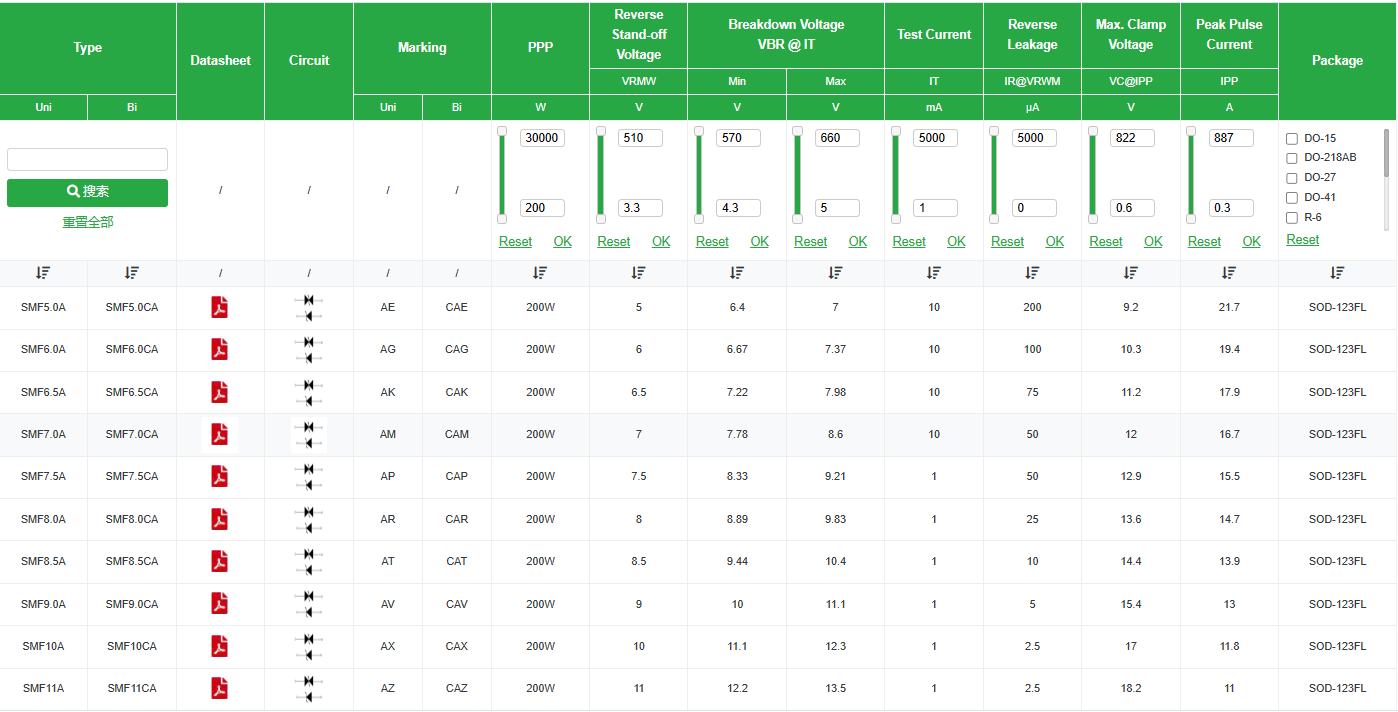Click the type search text field
Image resolution: width=1398 pixels, height=712 pixels.
click(x=87, y=159)
